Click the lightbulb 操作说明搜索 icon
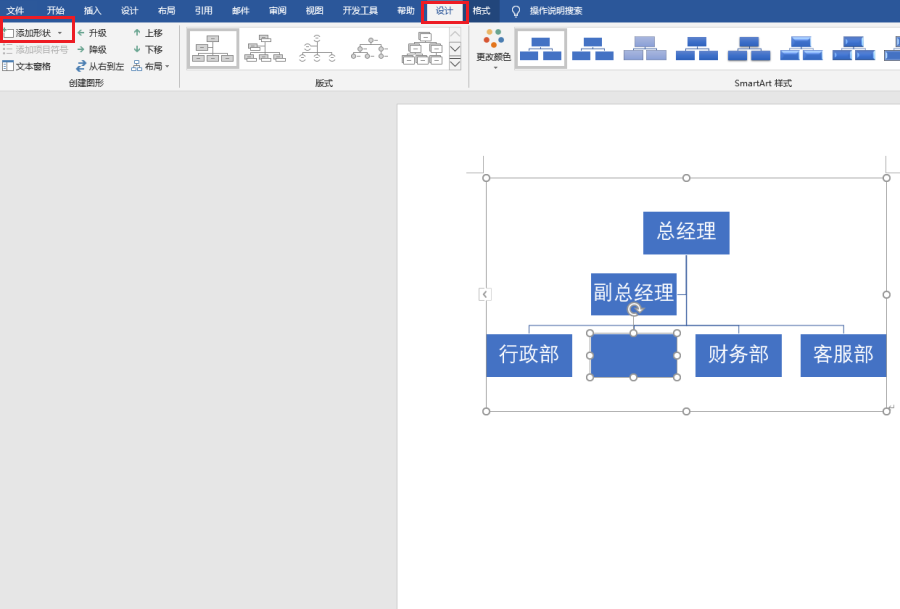The width and height of the screenshot is (900, 609). [516, 11]
